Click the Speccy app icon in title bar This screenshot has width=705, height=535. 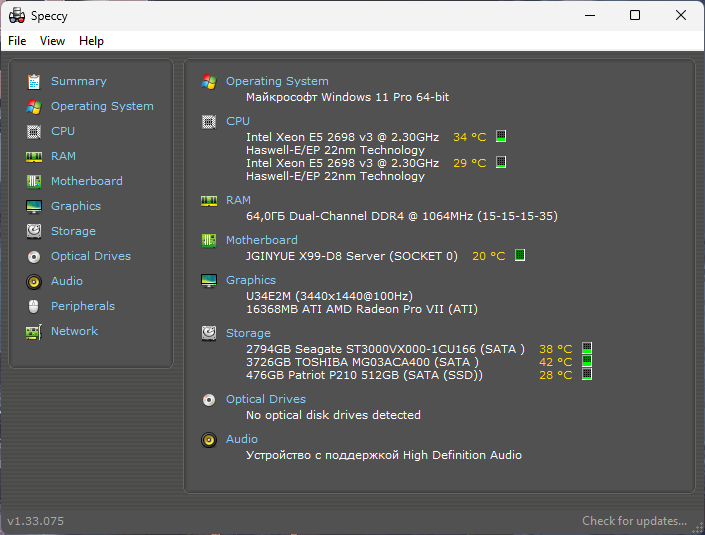tap(17, 16)
